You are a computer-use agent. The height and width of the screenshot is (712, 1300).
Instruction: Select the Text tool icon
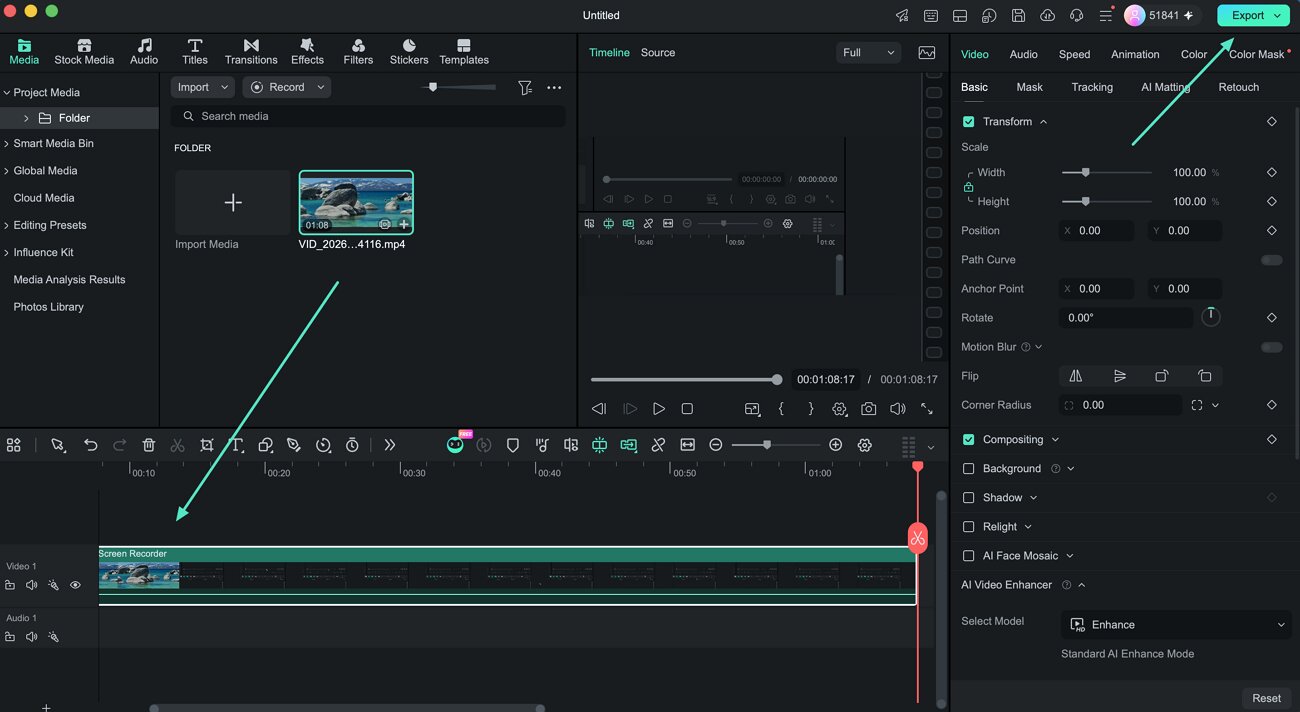(x=237, y=445)
